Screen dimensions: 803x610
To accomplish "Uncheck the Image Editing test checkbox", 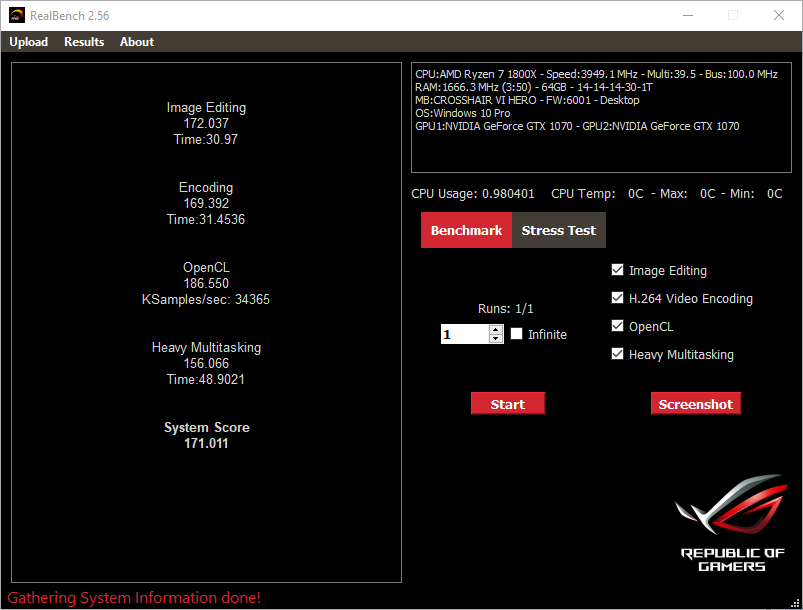I will tap(618, 270).
